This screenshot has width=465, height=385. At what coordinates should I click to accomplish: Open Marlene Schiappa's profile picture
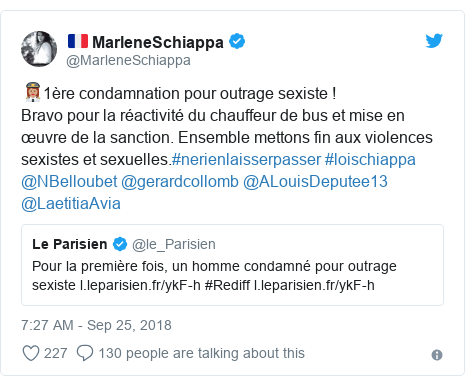(x=39, y=49)
